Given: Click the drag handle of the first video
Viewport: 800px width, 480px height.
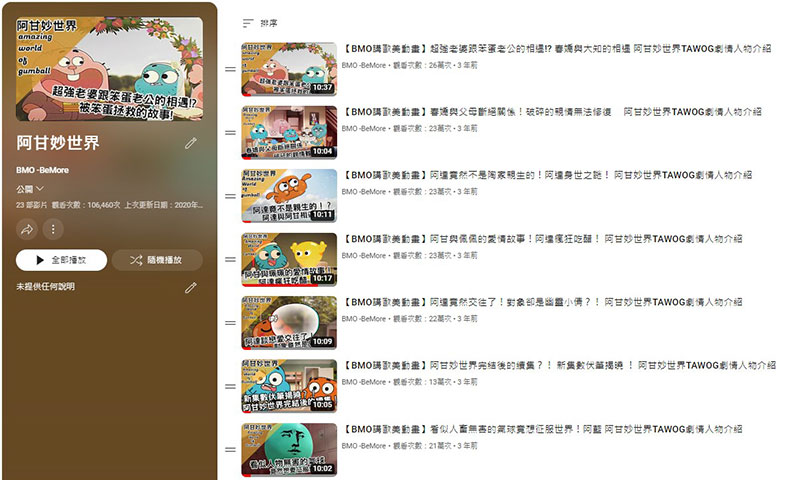Looking at the screenshot, I should [x=231, y=69].
